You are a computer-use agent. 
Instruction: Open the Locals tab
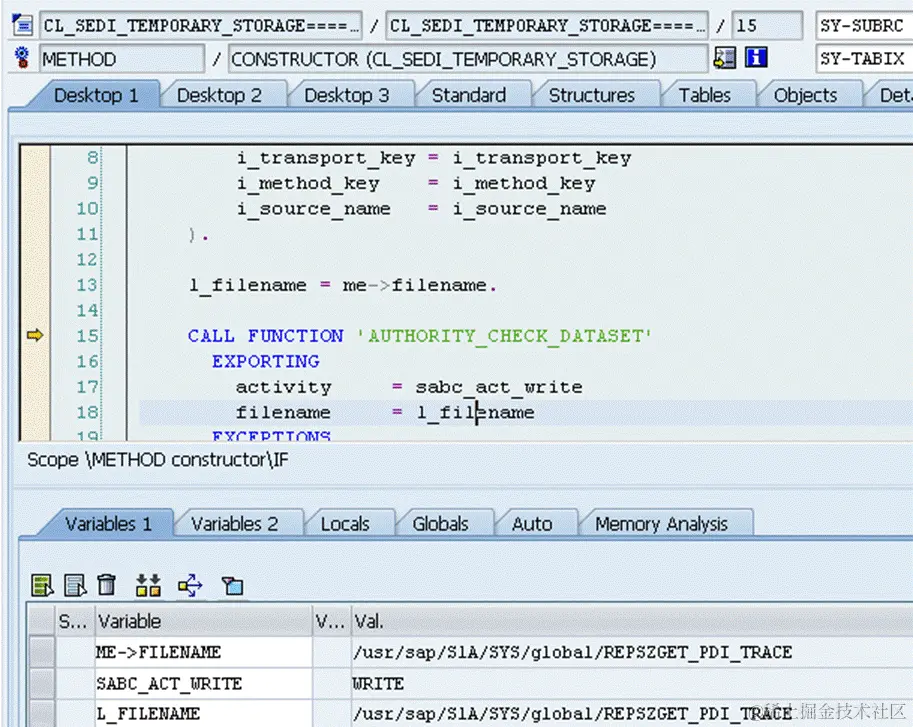[345, 523]
